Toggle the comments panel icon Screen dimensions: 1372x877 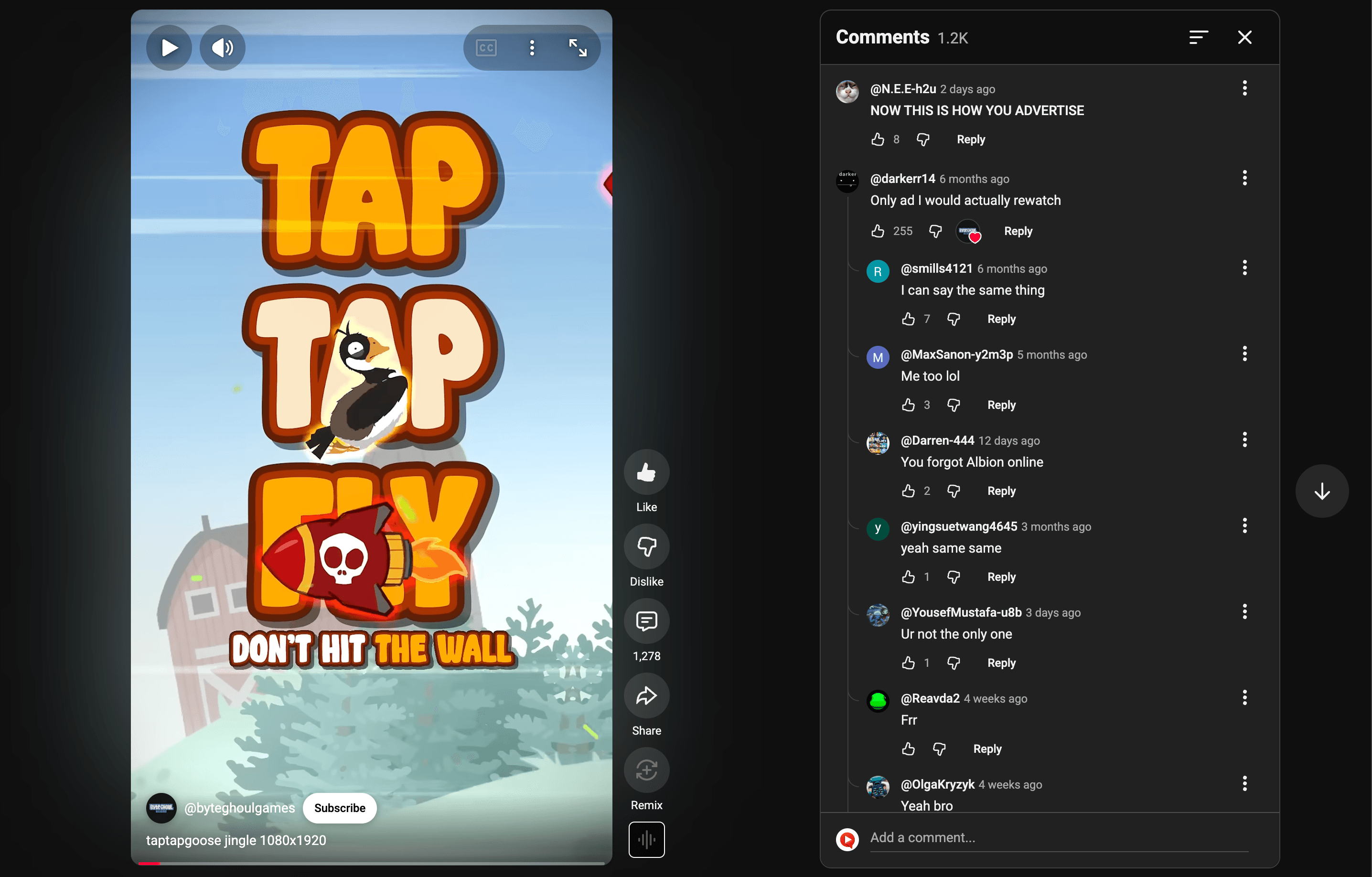[646, 620]
